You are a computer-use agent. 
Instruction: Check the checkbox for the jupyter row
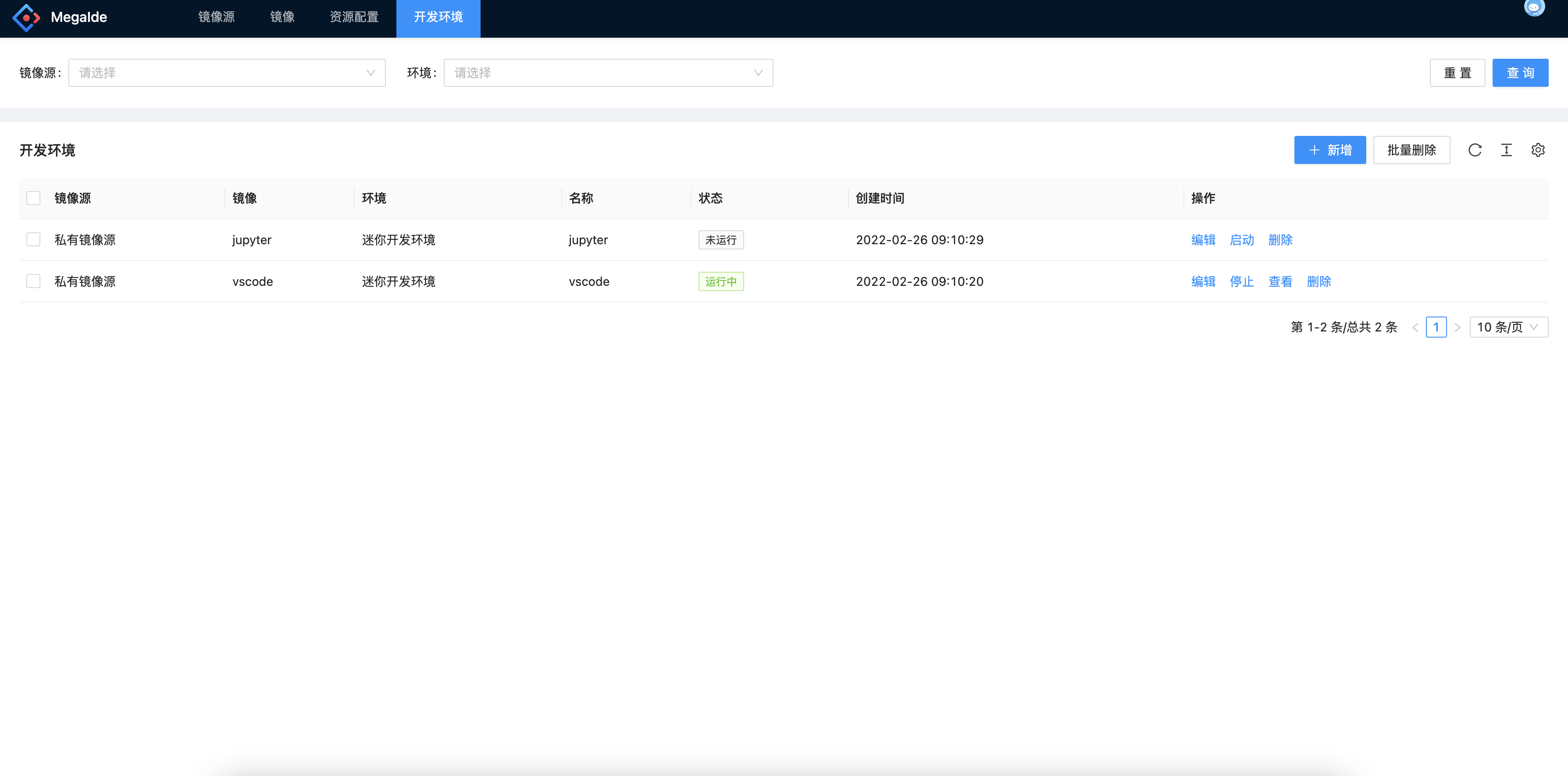(33, 239)
